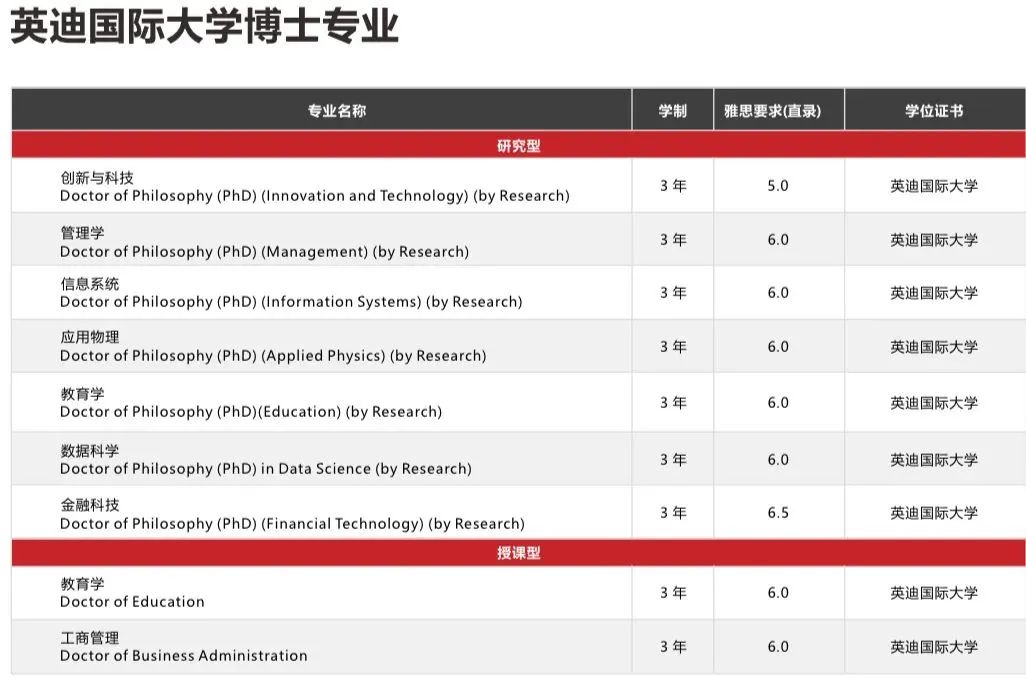The height and width of the screenshot is (678, 1026).
Task: Click the PhD in Data Science text
Action: tap(266, 469)
